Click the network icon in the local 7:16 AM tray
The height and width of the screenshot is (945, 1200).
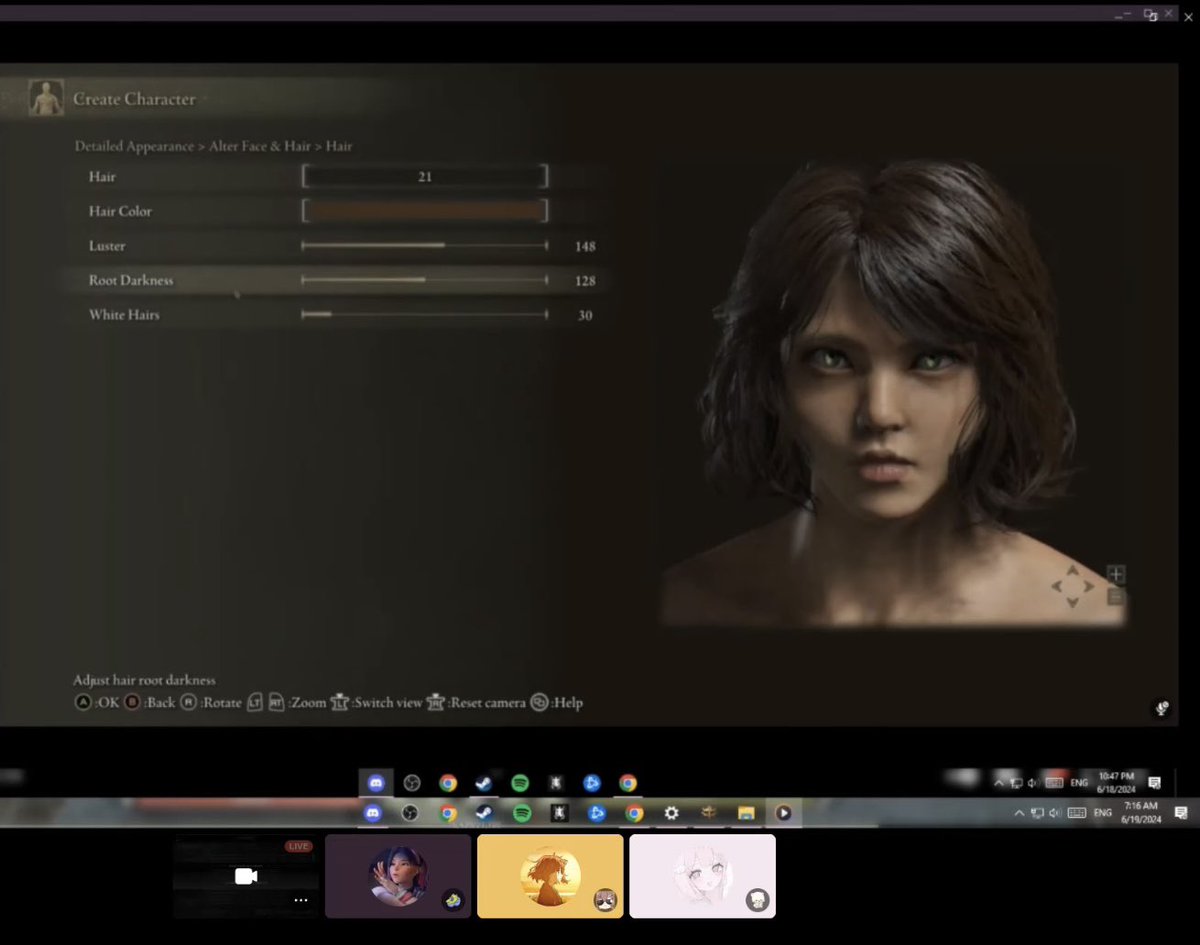1037,813
